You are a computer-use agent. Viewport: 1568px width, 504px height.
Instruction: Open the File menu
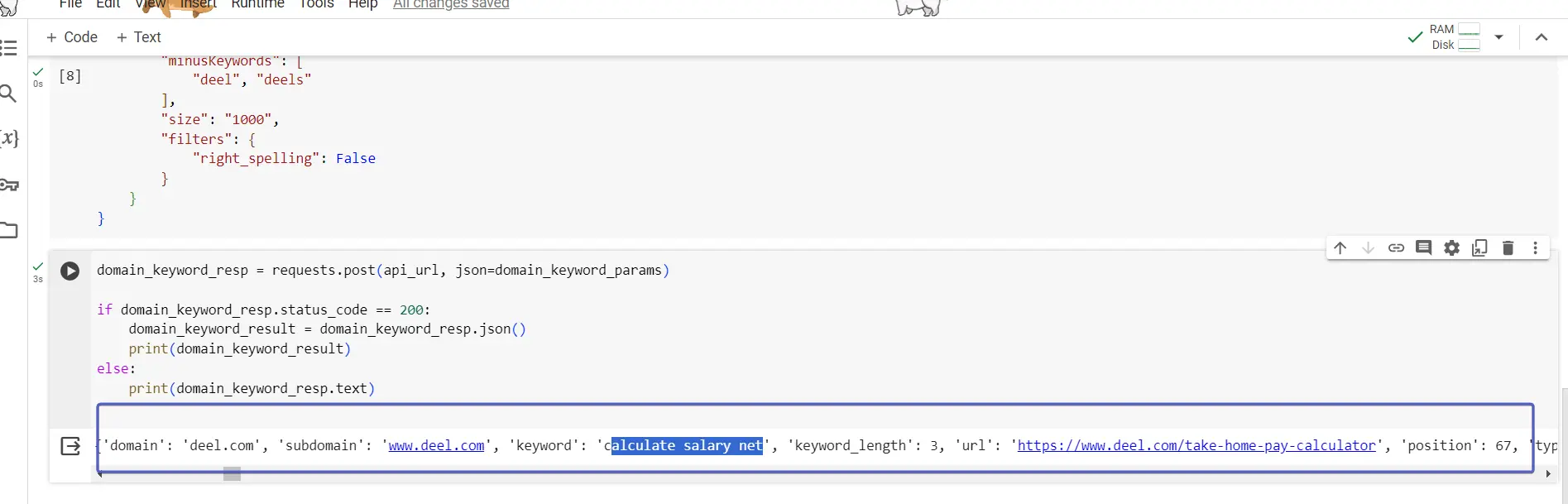70,4
